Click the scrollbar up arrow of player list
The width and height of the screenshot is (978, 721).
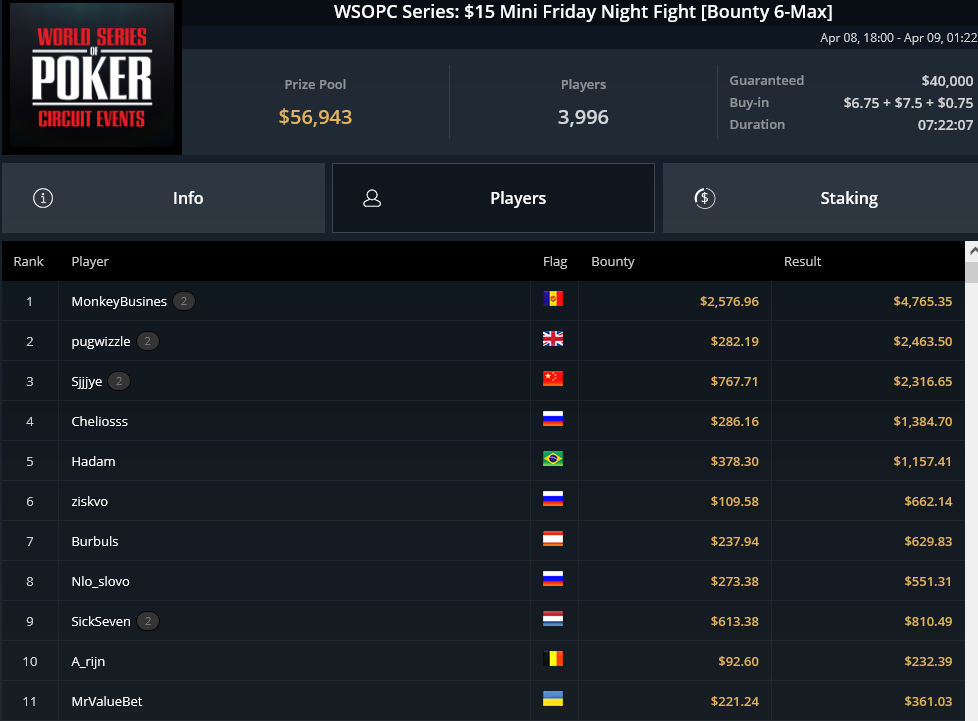point(972,251)
